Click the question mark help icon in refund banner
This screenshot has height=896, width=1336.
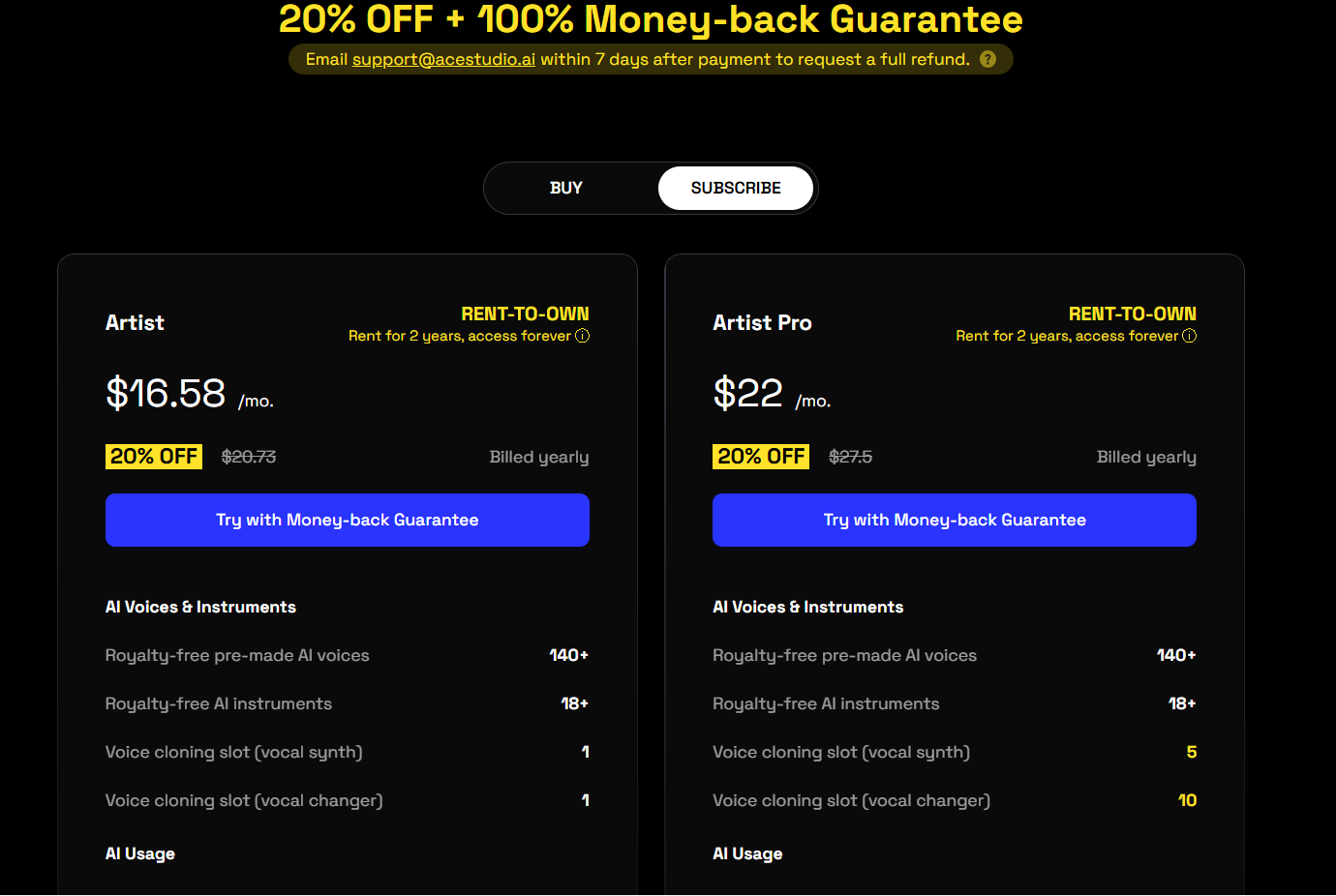point(987,59)
